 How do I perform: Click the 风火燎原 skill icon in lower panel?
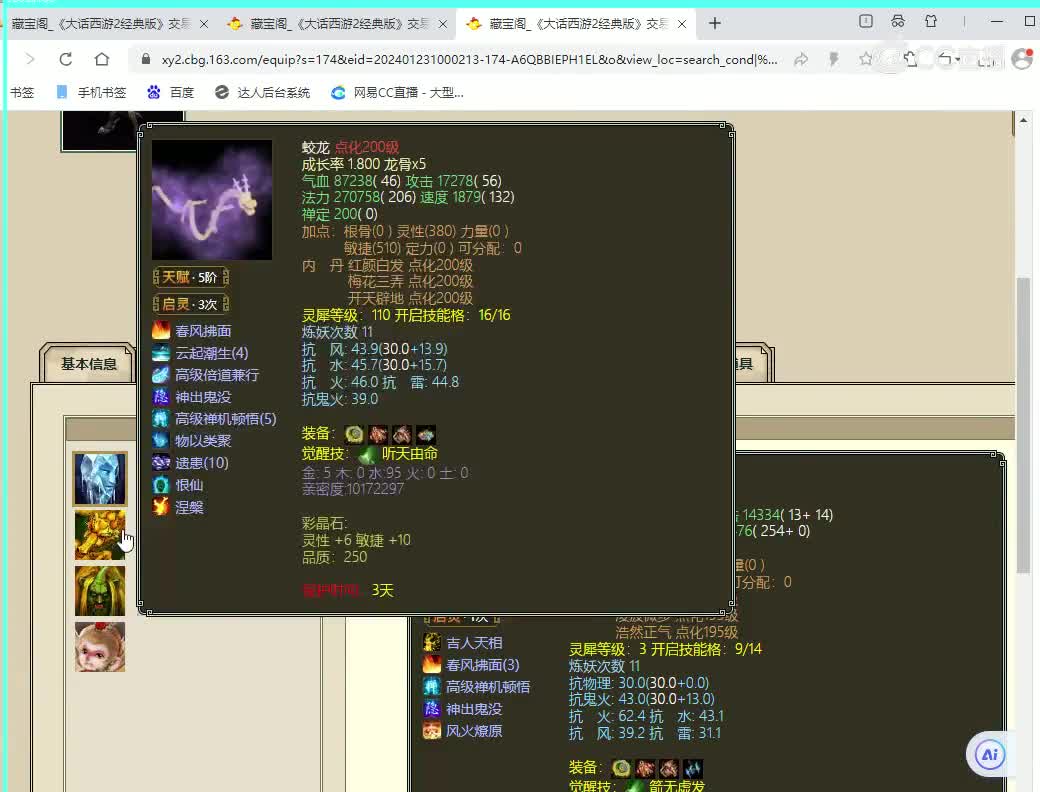[x=432, y=730]
